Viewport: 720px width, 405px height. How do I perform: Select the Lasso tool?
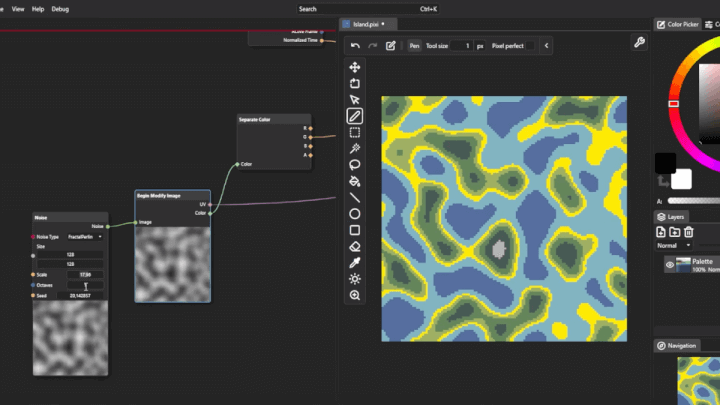click(354, 165)
